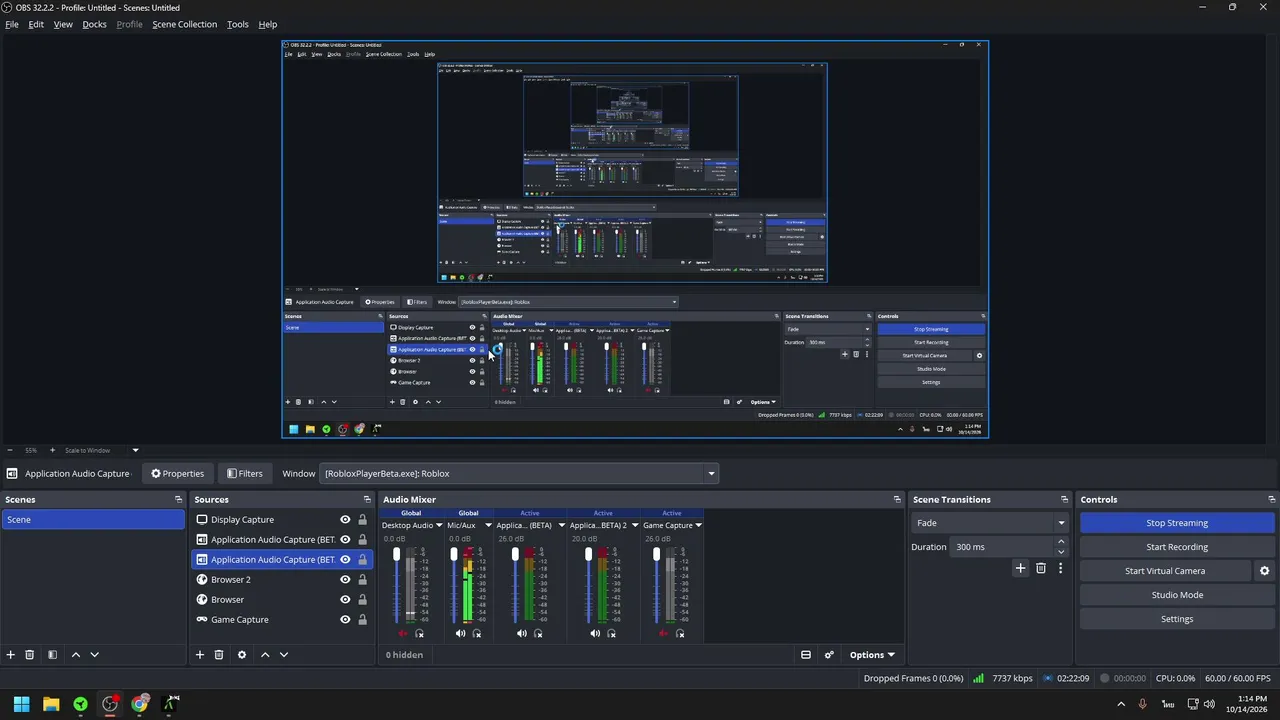Move selected source down in Sources toolbar
The width and height of the screenshot is (1280, 720).
284,655
